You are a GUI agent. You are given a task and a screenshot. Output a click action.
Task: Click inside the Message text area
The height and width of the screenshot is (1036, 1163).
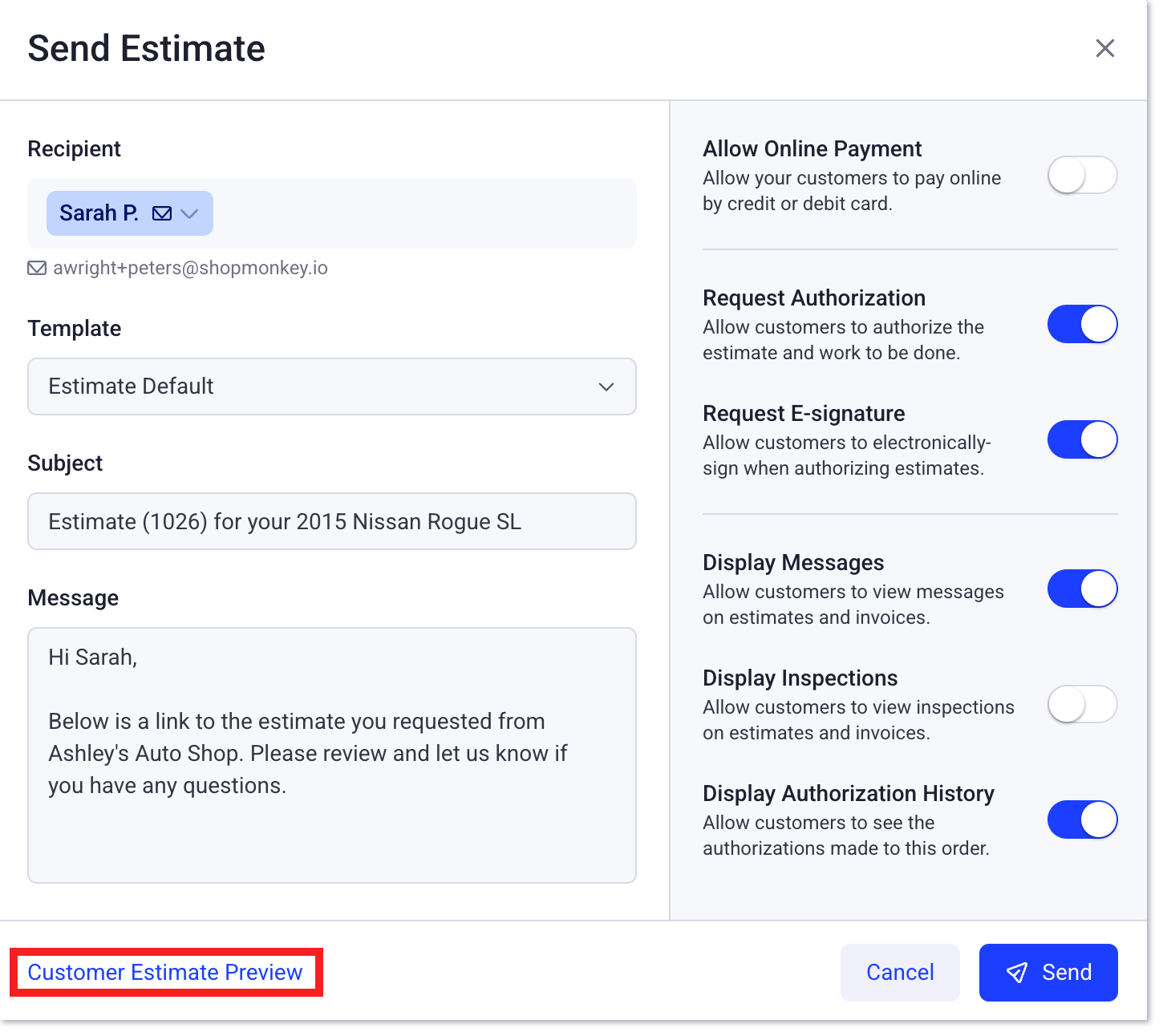pyautogui.click(x=331, y=754)
